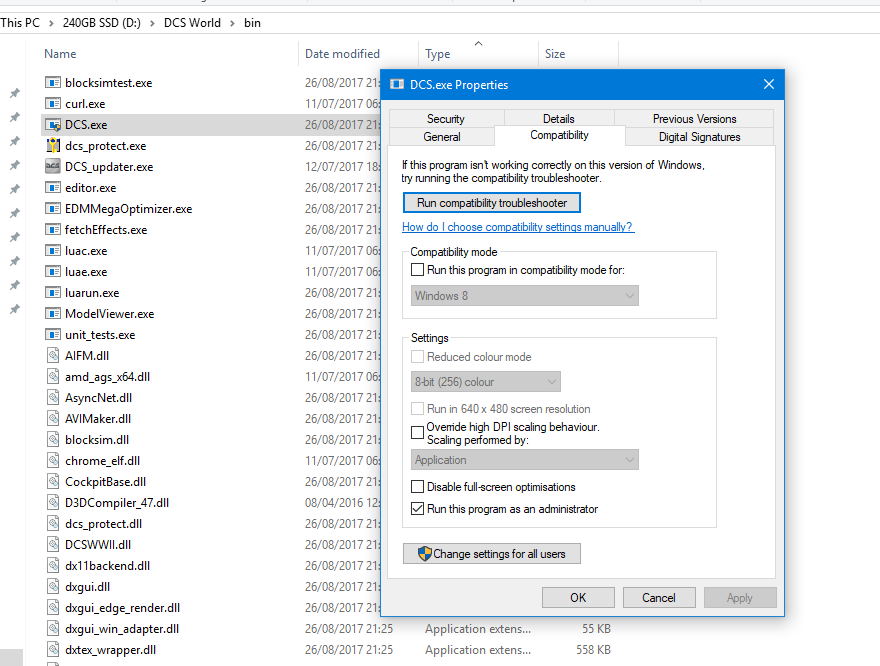880x666 pixels.
Task: Click the dcs_protect.exe key icon
Action: point(53,146)
